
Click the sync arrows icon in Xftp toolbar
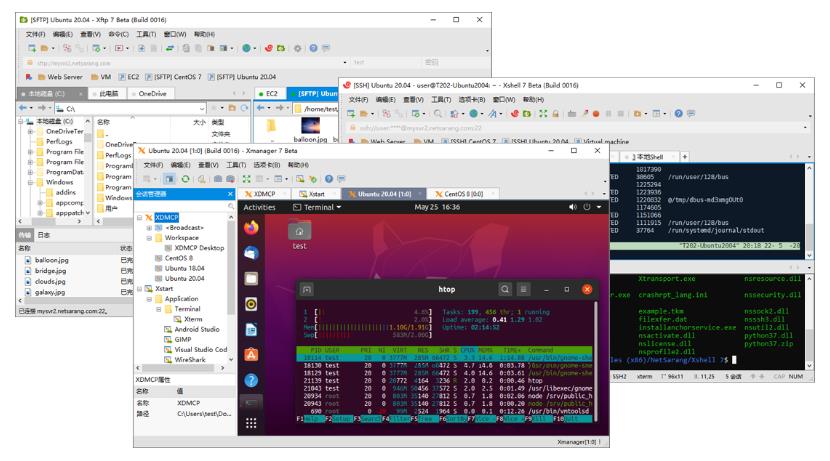coord(170,48)
